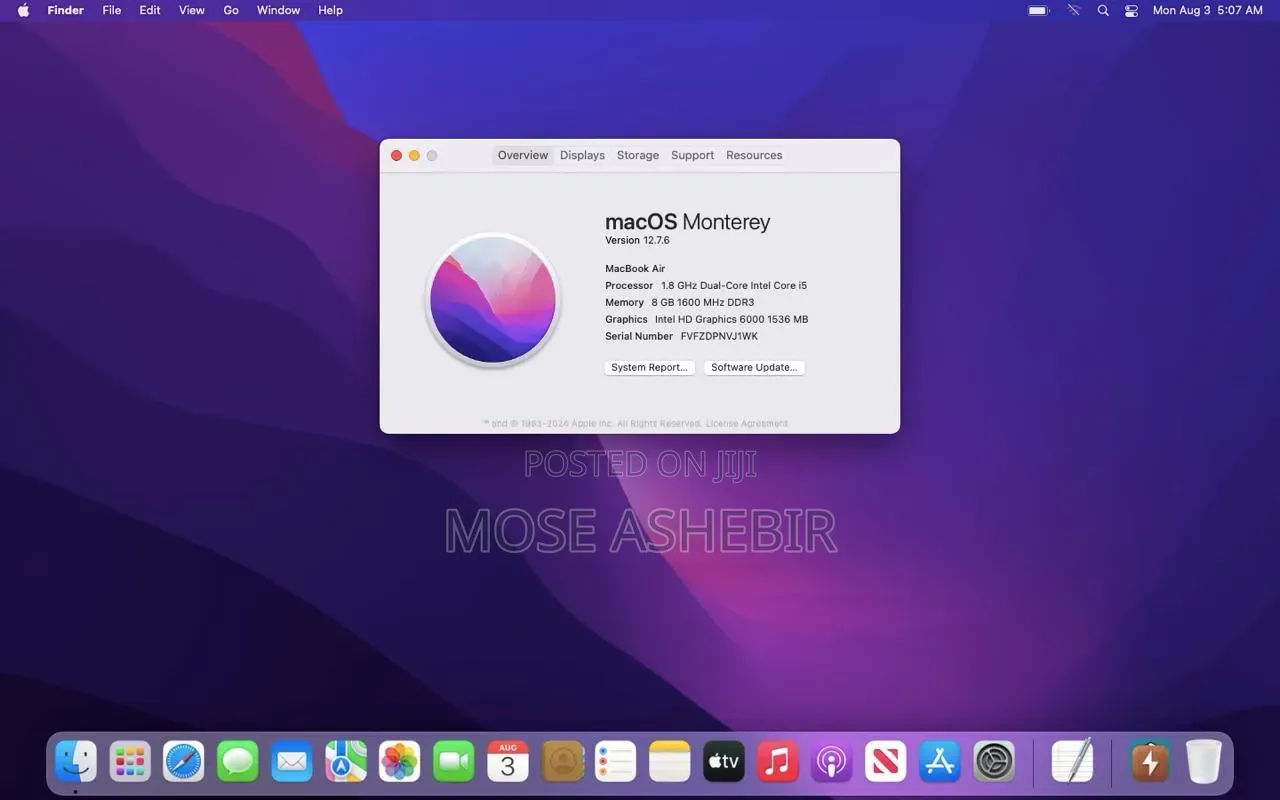Open the File menu
Image resolution: width=1280 pixels, height=800 pixels.
(x=112, y=10)
